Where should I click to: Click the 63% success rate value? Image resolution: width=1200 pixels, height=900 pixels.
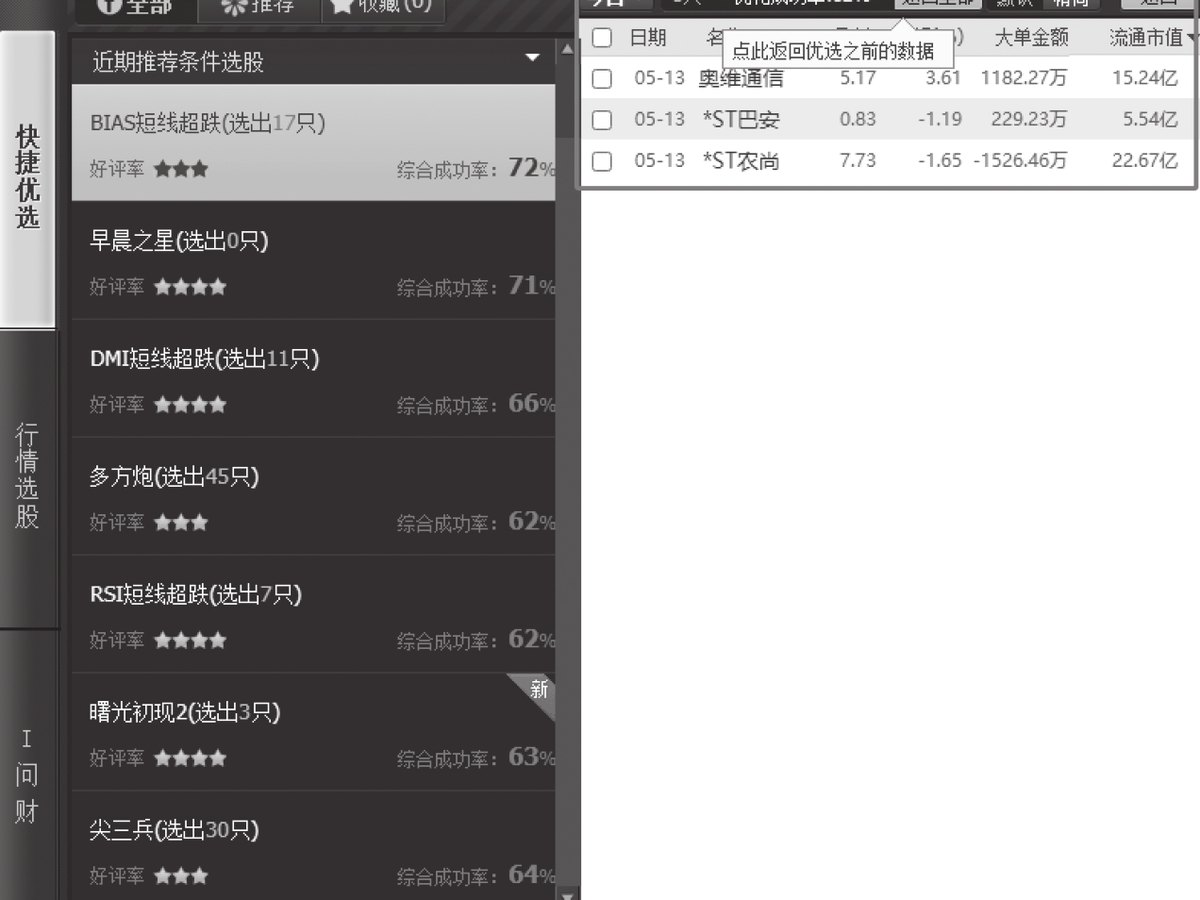pos(531,758)
